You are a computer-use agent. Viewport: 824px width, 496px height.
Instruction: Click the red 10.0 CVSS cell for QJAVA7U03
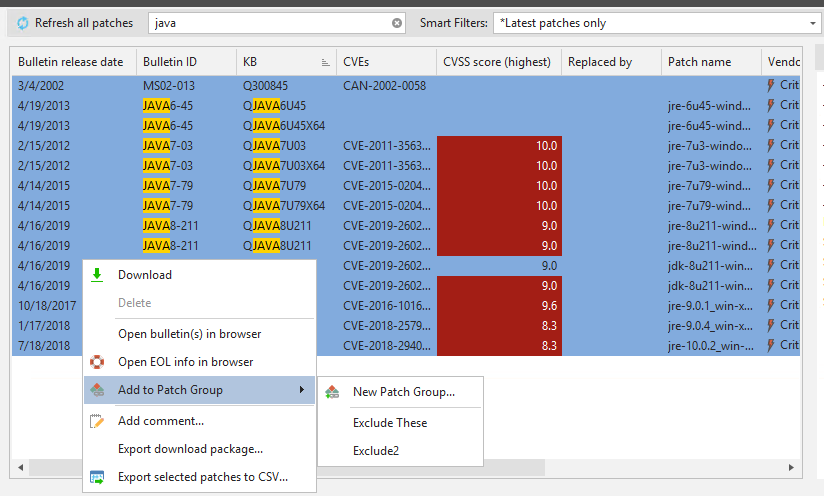click(499, 146)
